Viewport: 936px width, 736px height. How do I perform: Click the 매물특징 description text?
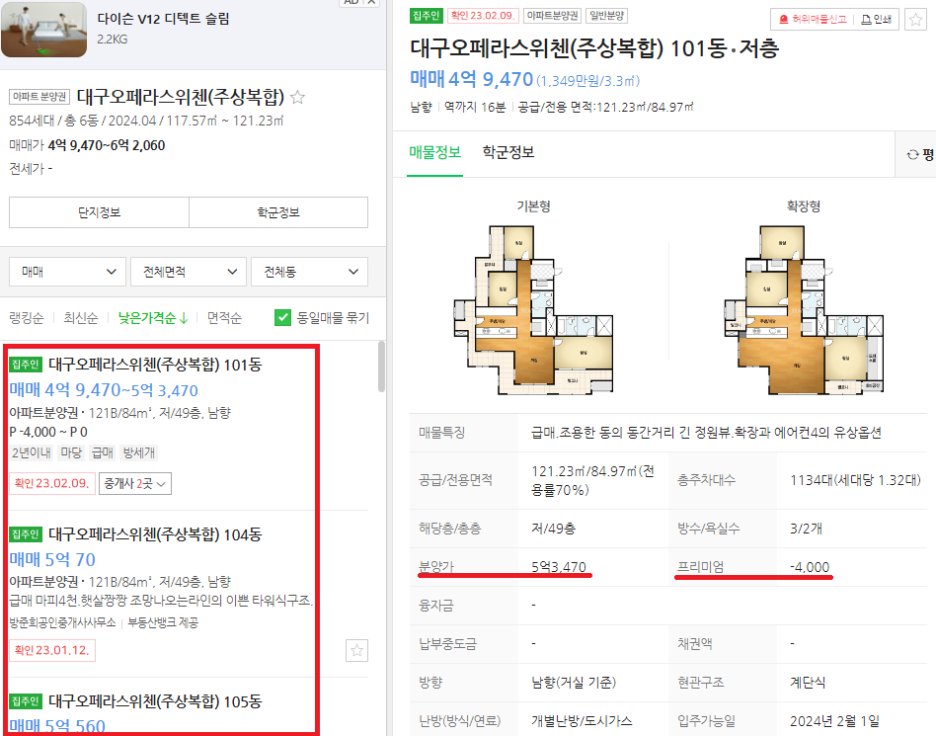[x=706, y=433]
